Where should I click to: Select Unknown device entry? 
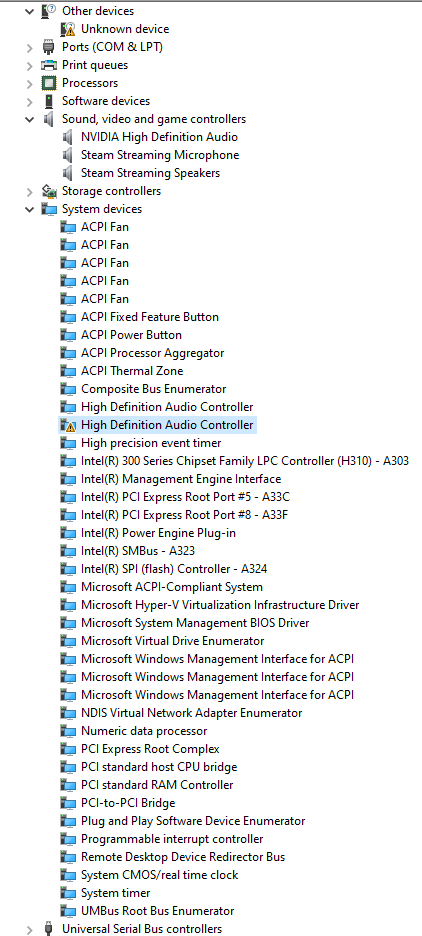(x=125, y=29)
